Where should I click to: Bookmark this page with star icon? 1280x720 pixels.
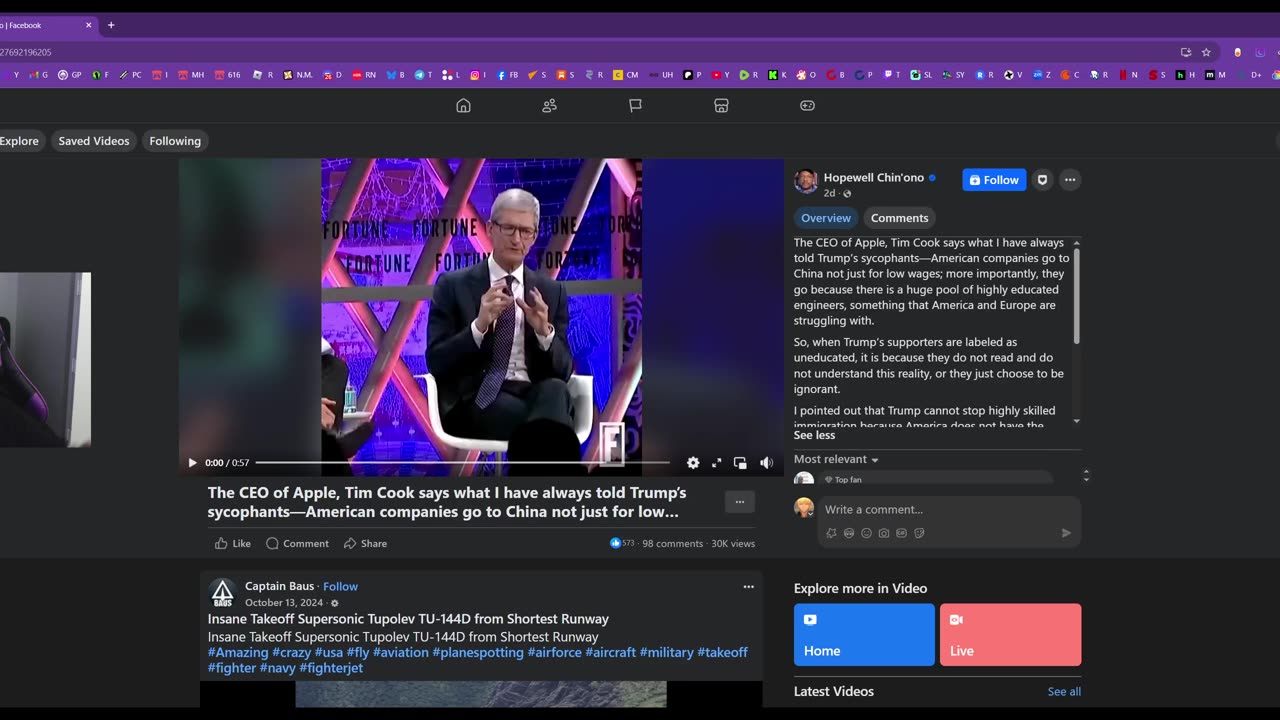point(1206,52)
